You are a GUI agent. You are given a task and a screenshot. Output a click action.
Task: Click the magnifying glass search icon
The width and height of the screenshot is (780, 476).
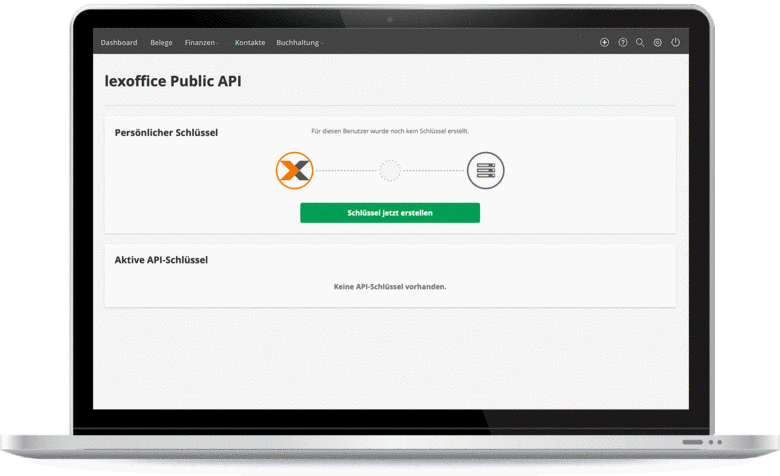click(640, 43)
